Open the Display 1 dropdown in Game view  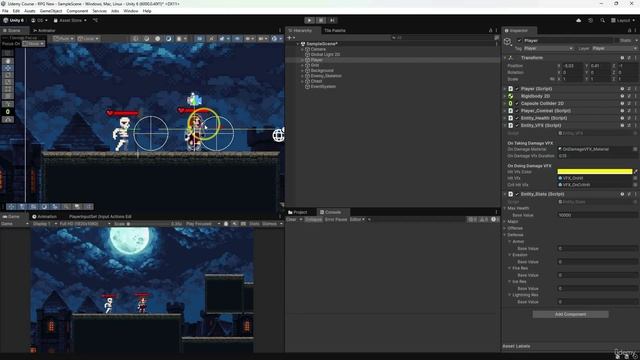pyautogui.click(x=44, y=224)
